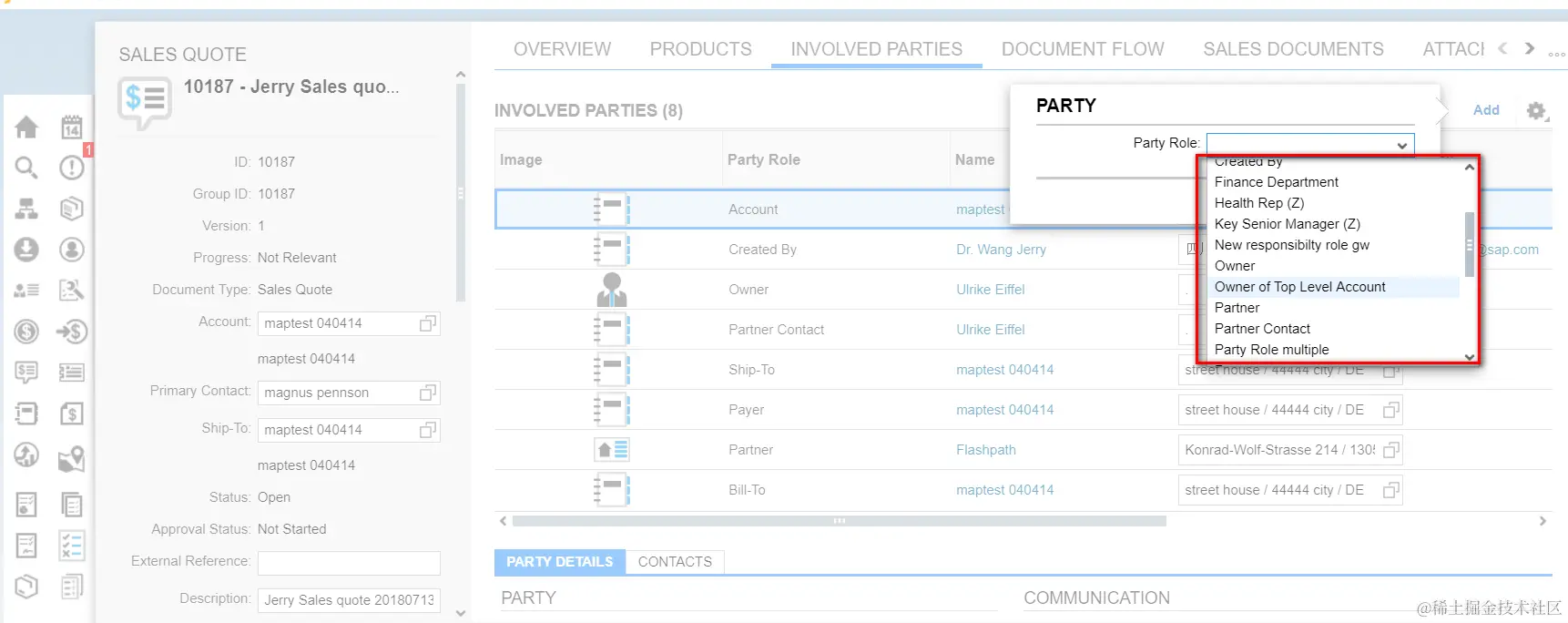Open value help for Account field maptest 040414
This screenshot has height=623, width=1568.
[428, 323]
